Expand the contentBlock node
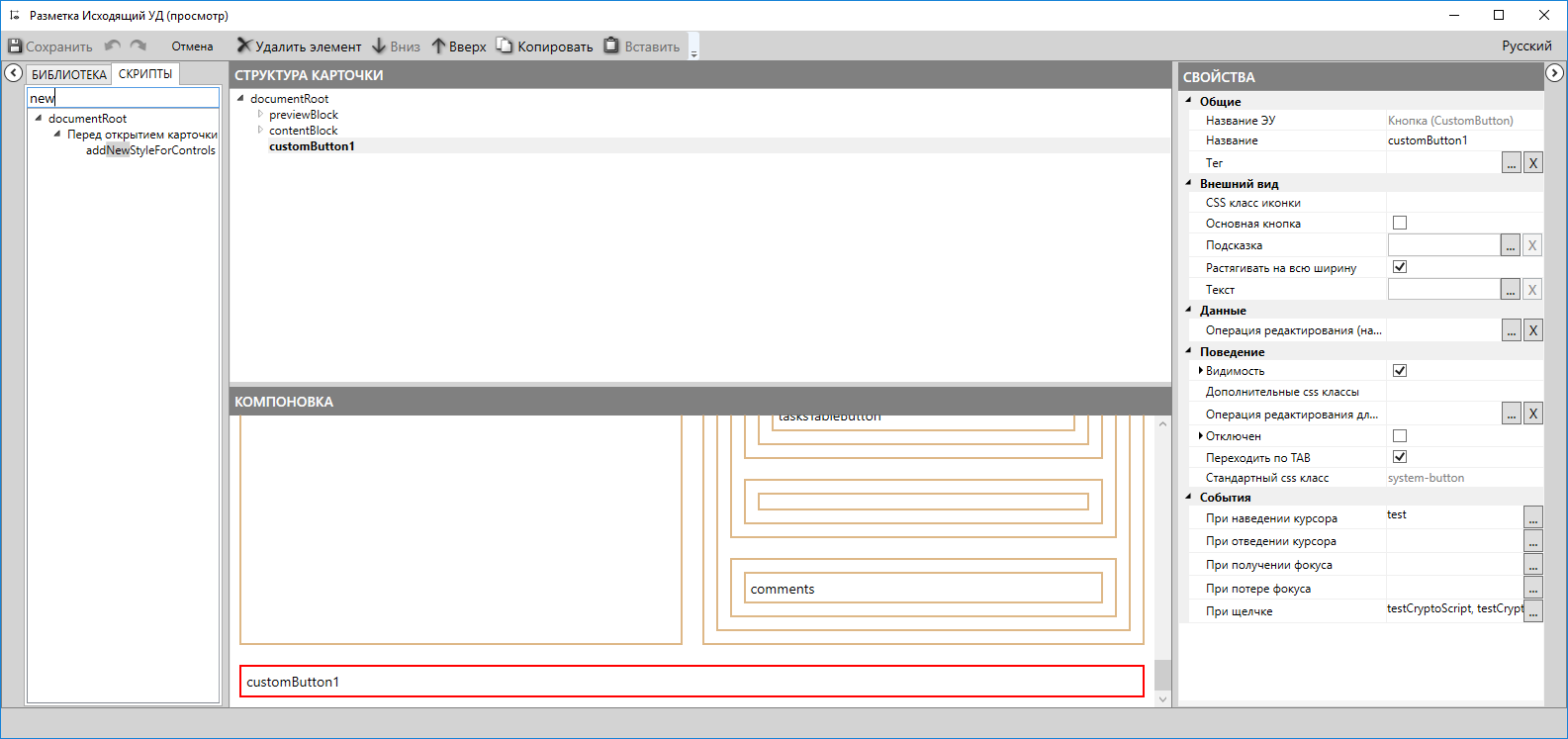The width and height of the screenshot is (1568, 739). coord(260,131)
